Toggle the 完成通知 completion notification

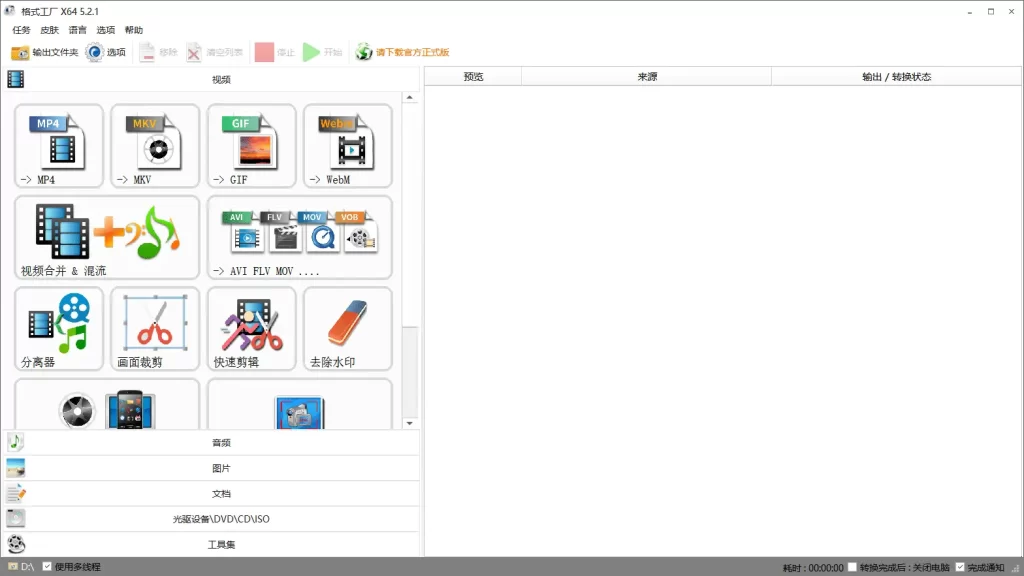tap(962, 565)
